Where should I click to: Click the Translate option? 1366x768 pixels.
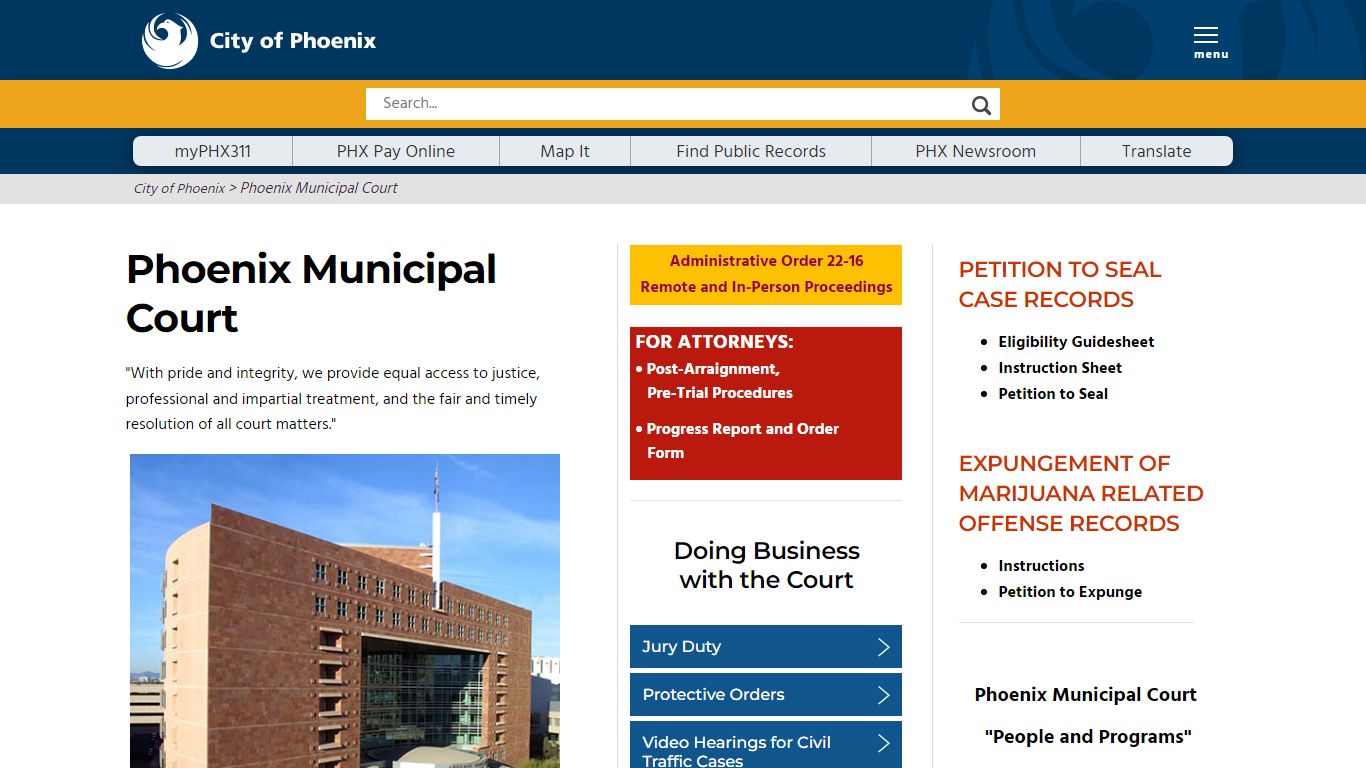click(1156, 151)
